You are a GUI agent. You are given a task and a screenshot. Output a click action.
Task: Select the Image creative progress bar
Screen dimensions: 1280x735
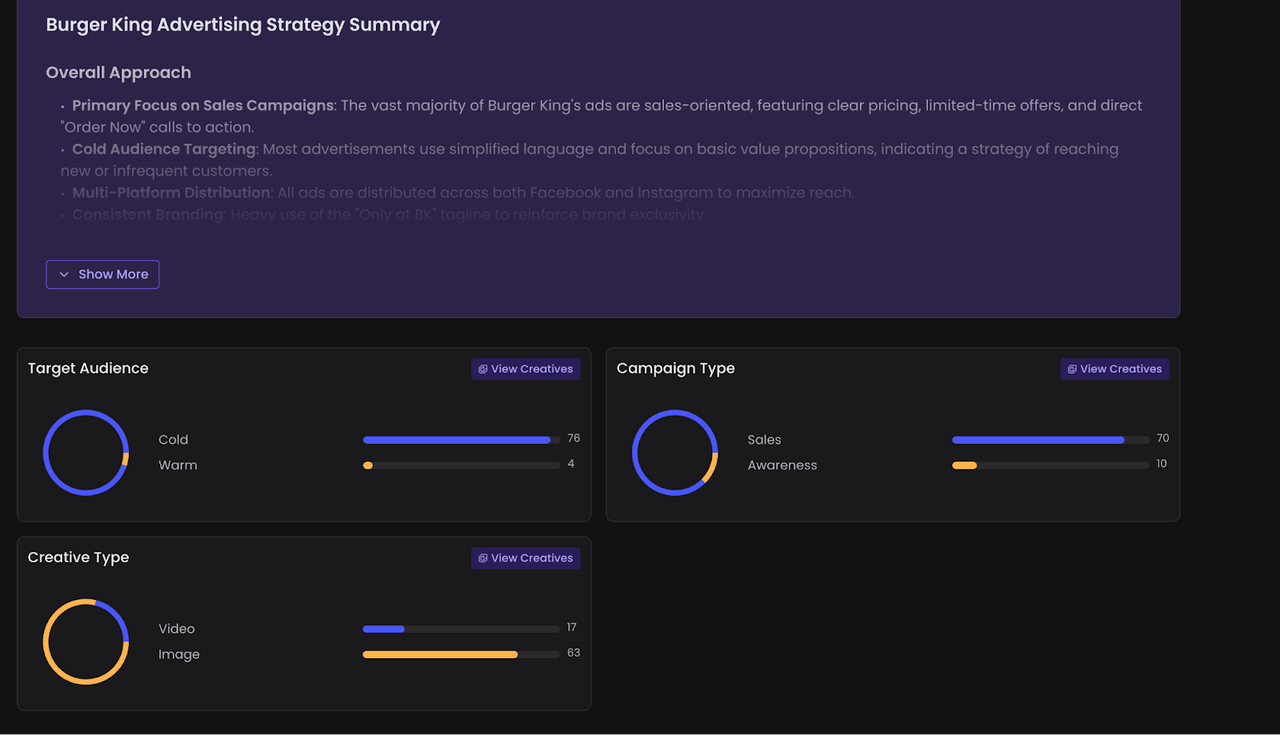[460, 654]
